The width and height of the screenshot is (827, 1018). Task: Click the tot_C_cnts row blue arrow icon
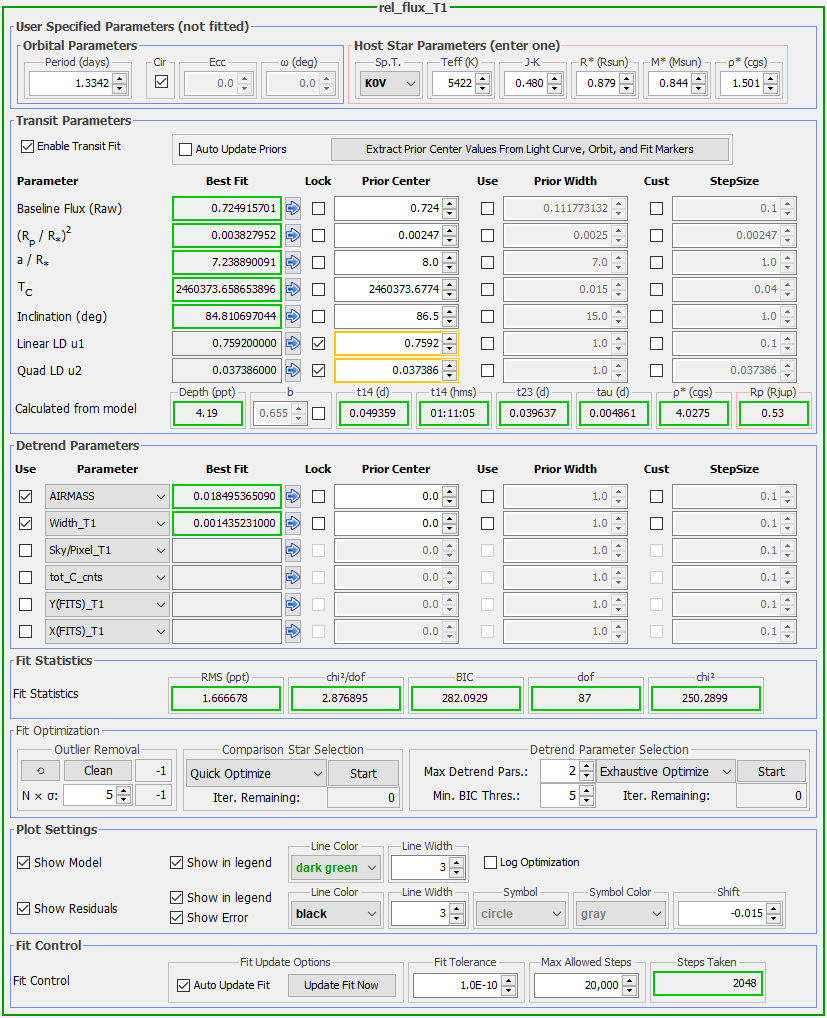point(293,577)
